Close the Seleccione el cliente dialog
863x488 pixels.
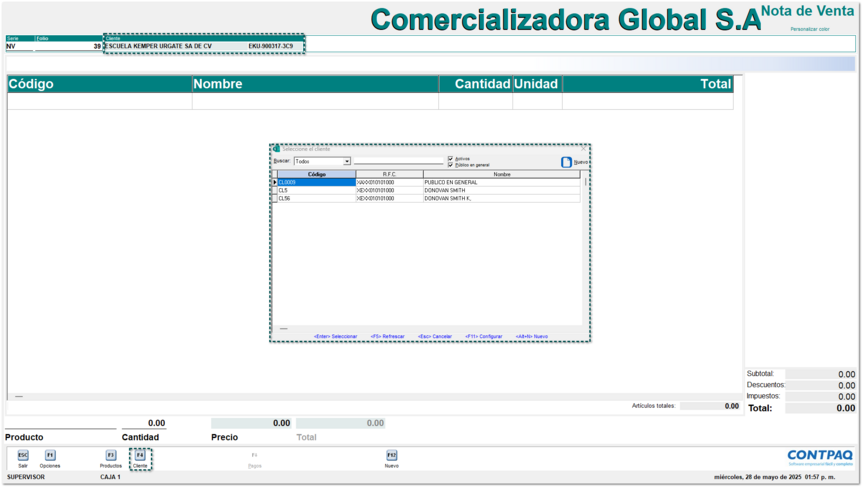coord(584,149)
